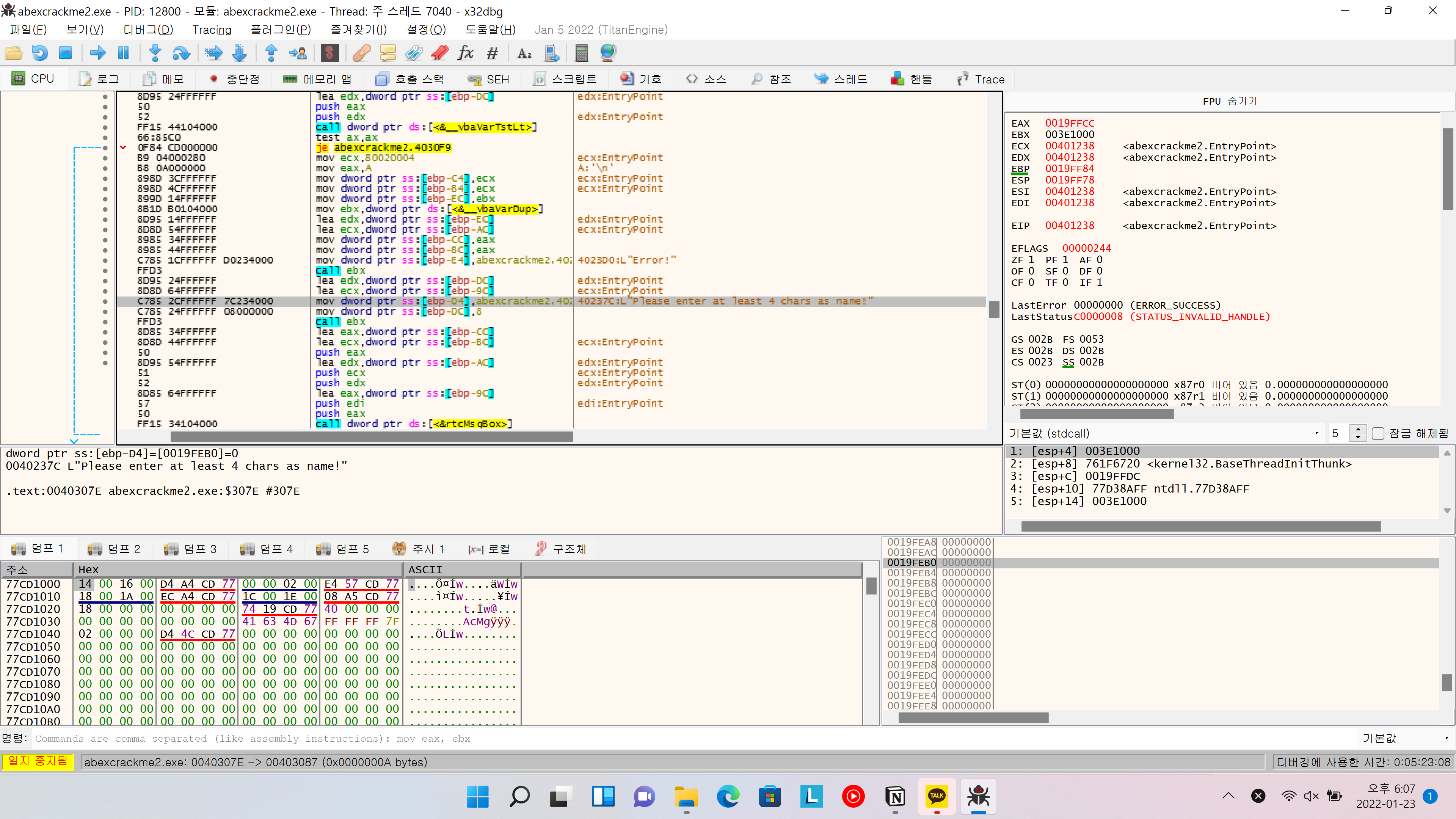The height and width of the screenshot is (819, 1456).
Task: Open Microsoft Edge from the taskbar
Action: 728,796
